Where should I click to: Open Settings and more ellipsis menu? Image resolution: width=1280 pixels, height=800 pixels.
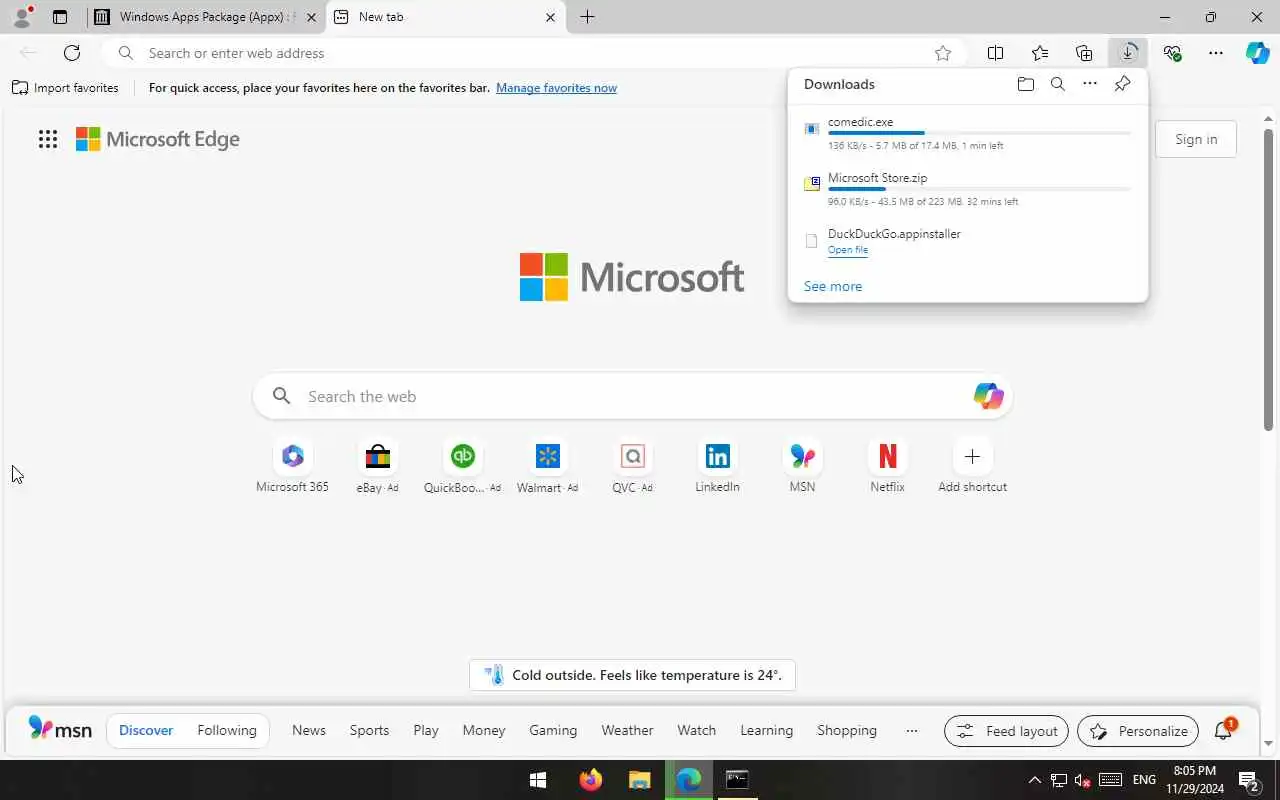tap(1216, 53)
